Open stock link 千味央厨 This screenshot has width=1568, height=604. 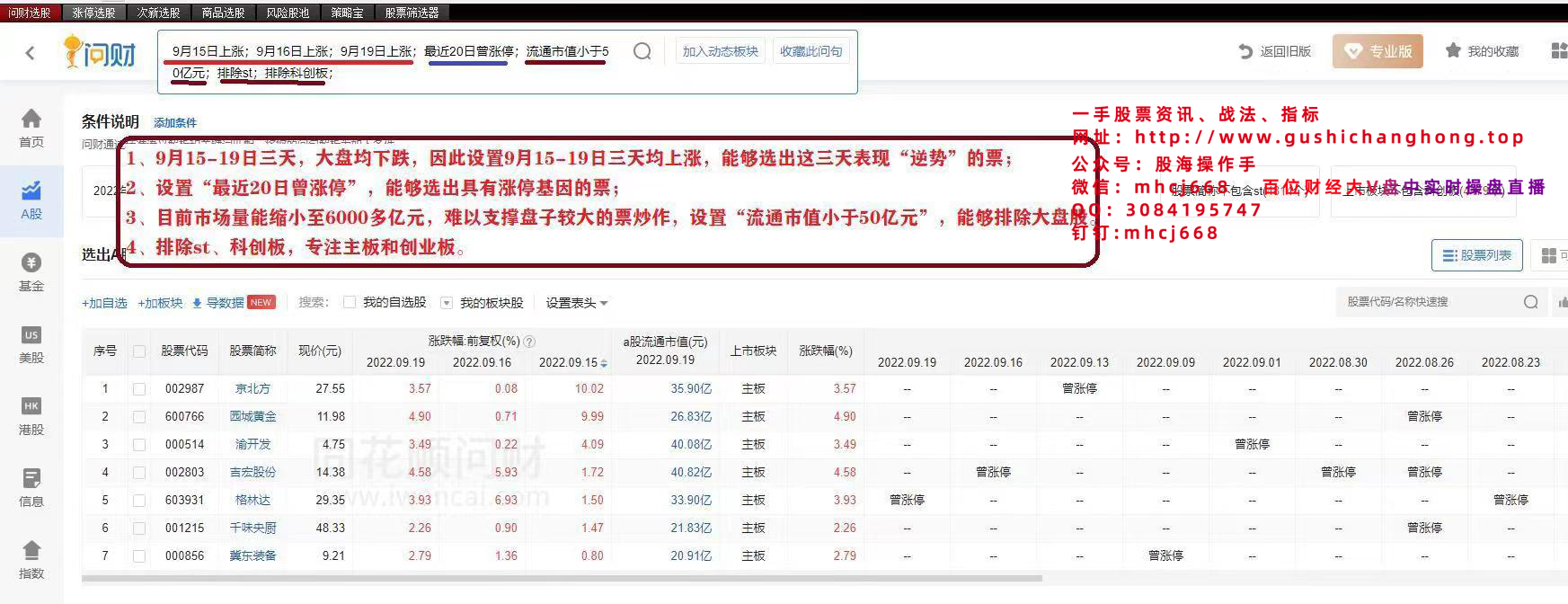click(252, 528)
